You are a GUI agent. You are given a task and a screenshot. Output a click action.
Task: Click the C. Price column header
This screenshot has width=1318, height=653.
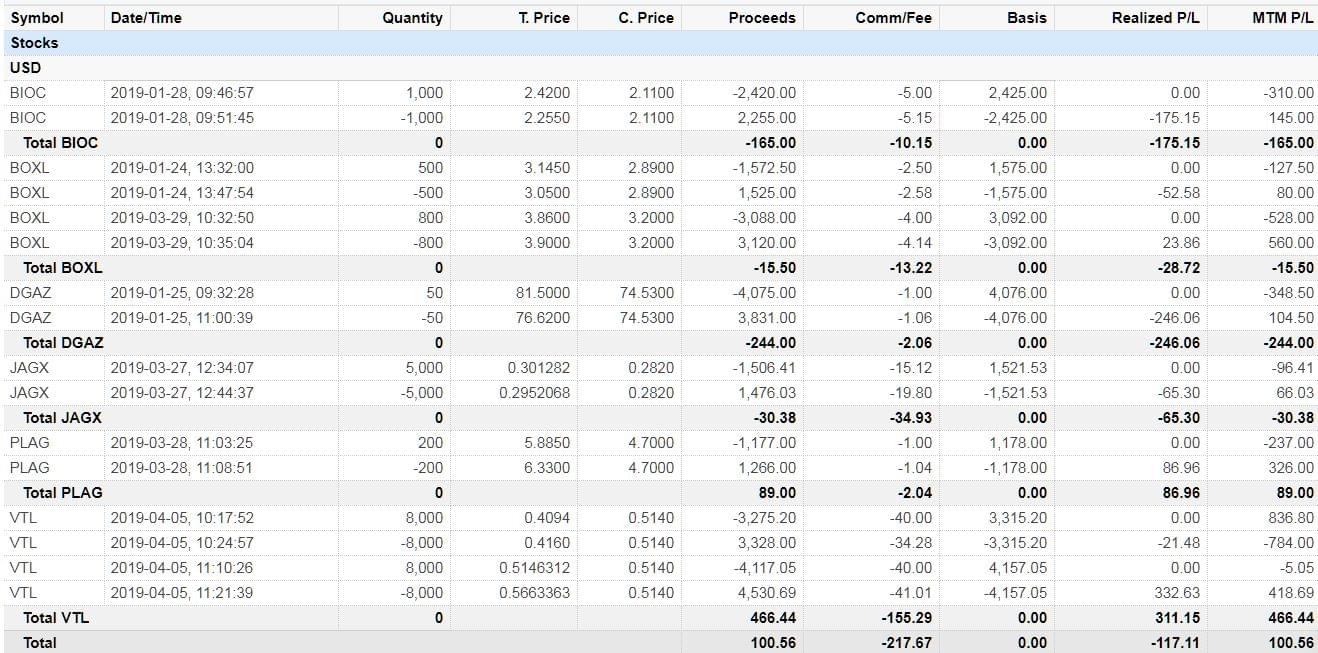click(646, 18)
